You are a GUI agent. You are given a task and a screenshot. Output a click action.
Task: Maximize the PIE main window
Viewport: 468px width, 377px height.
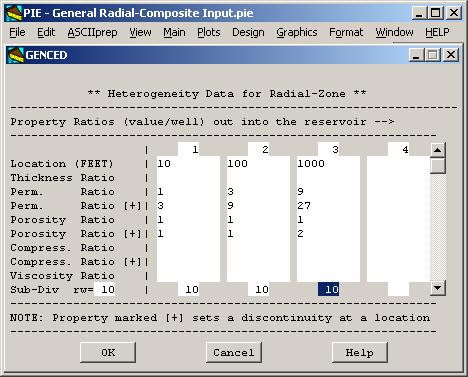(x=435, y=13)
